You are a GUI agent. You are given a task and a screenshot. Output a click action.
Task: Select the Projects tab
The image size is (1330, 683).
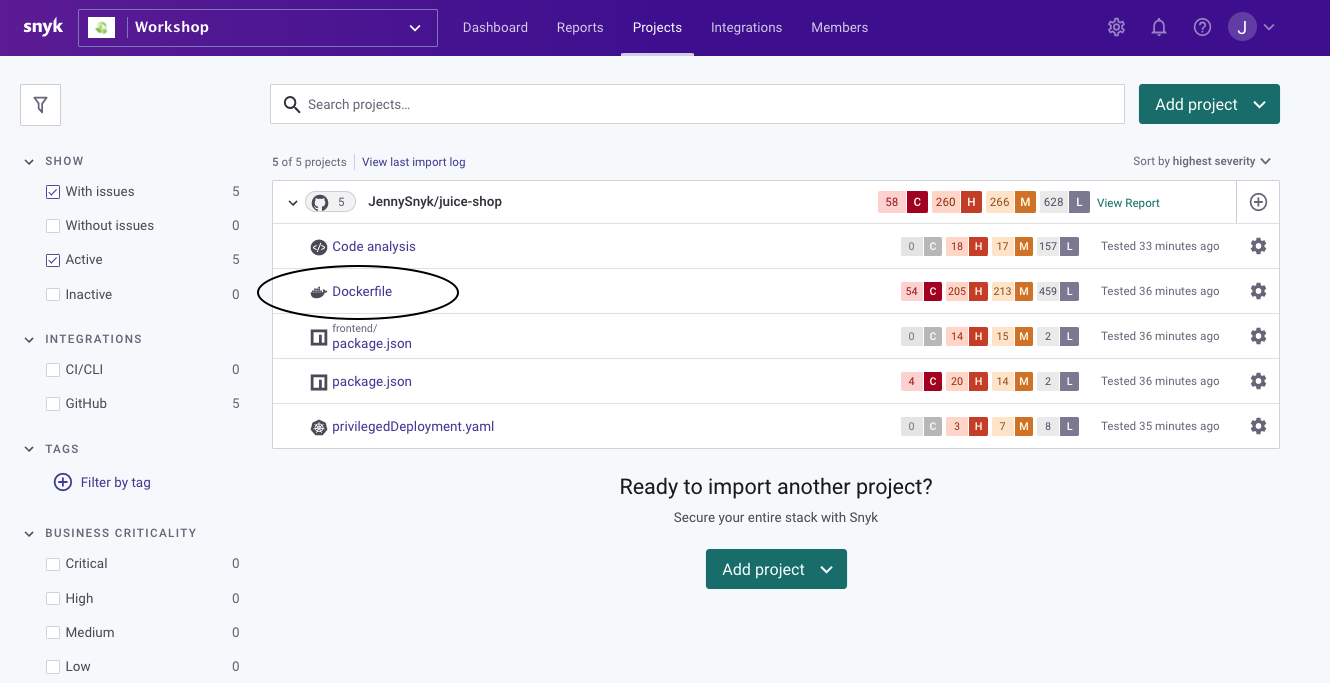657,27
